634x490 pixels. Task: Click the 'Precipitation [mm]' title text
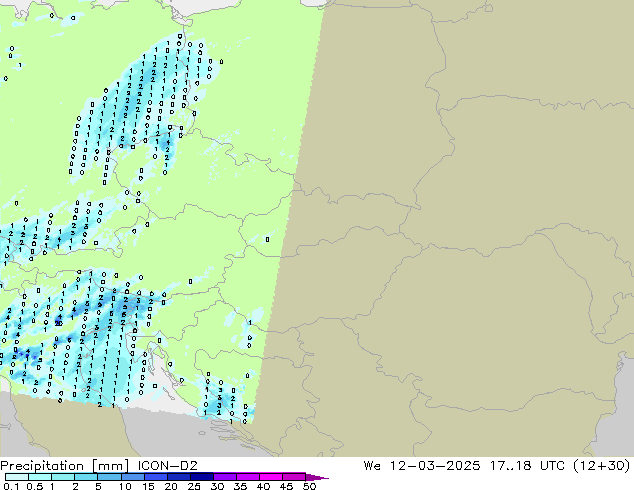pyautogui.click(x=65, y=466)
